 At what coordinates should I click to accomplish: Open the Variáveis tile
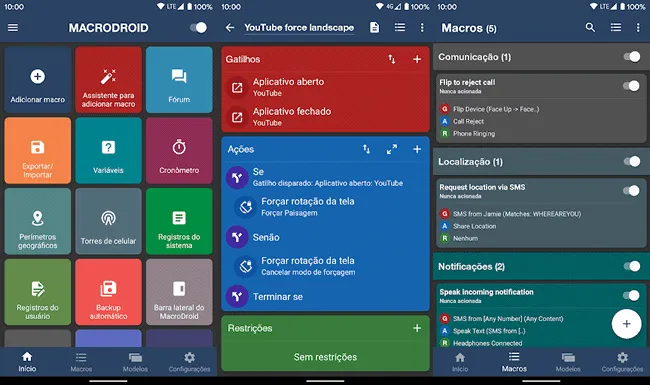108,150
